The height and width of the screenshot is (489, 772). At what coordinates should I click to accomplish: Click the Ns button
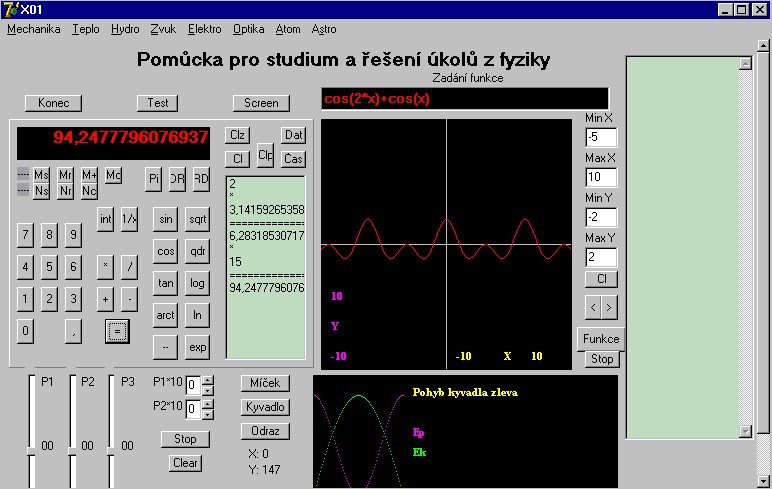(x=41, y=191)
